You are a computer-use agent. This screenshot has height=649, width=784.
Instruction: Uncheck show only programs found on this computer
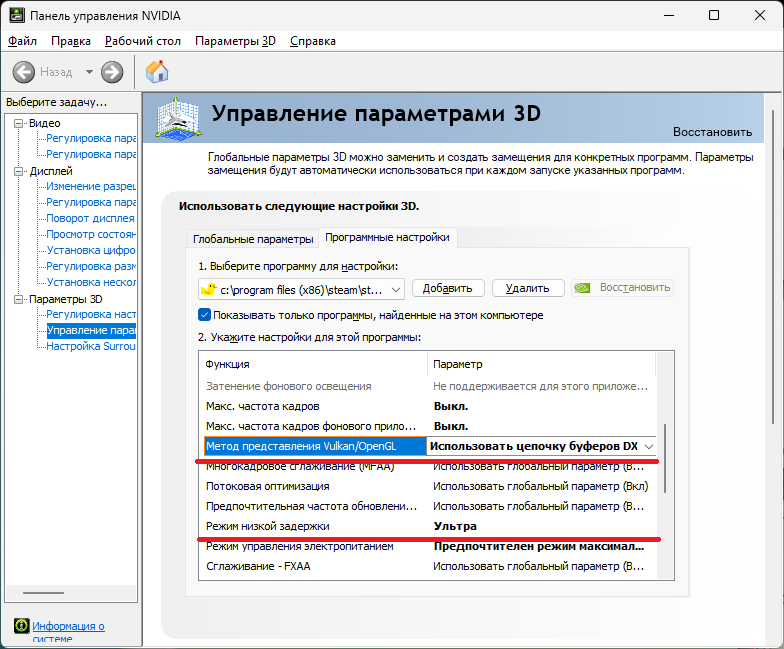coord(204,315)
